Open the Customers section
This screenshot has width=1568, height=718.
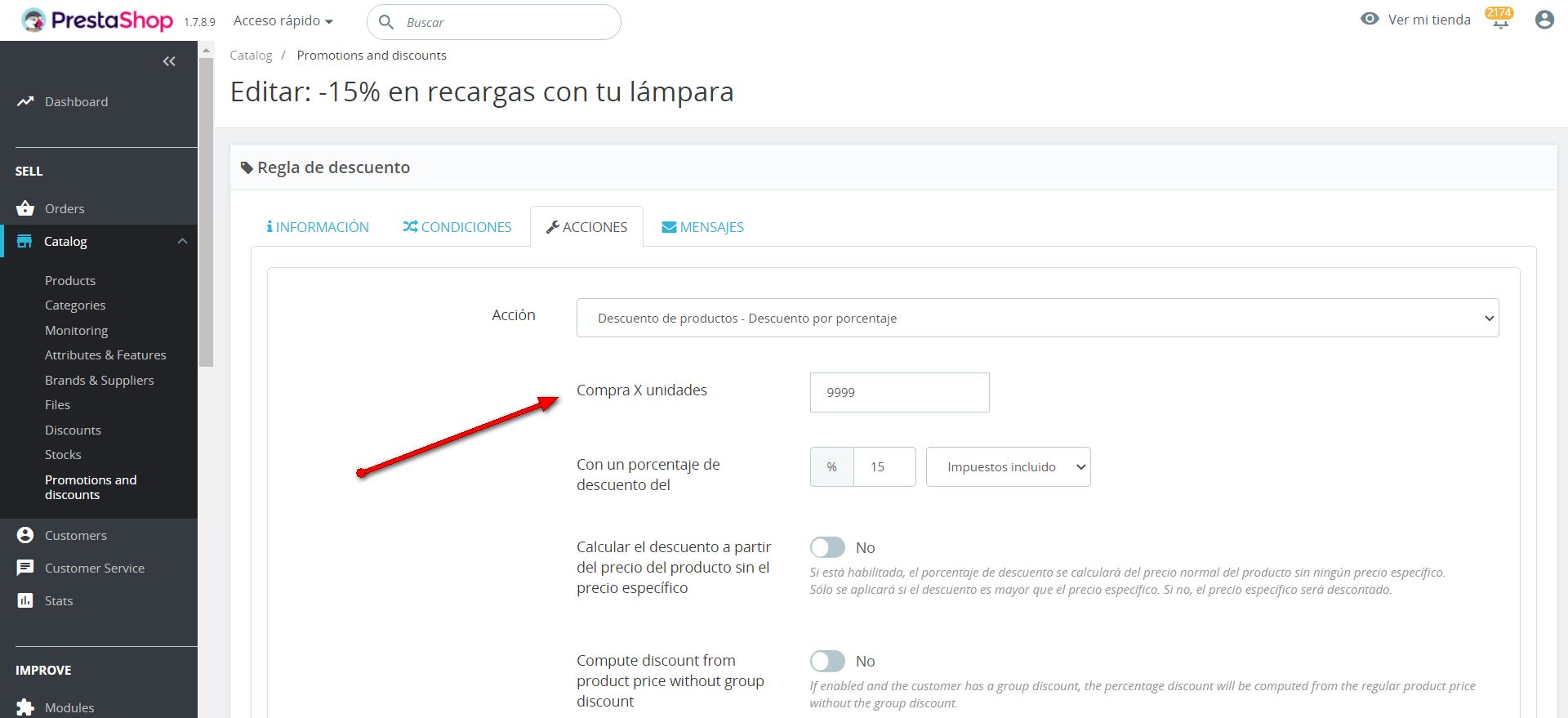point(76,535)
